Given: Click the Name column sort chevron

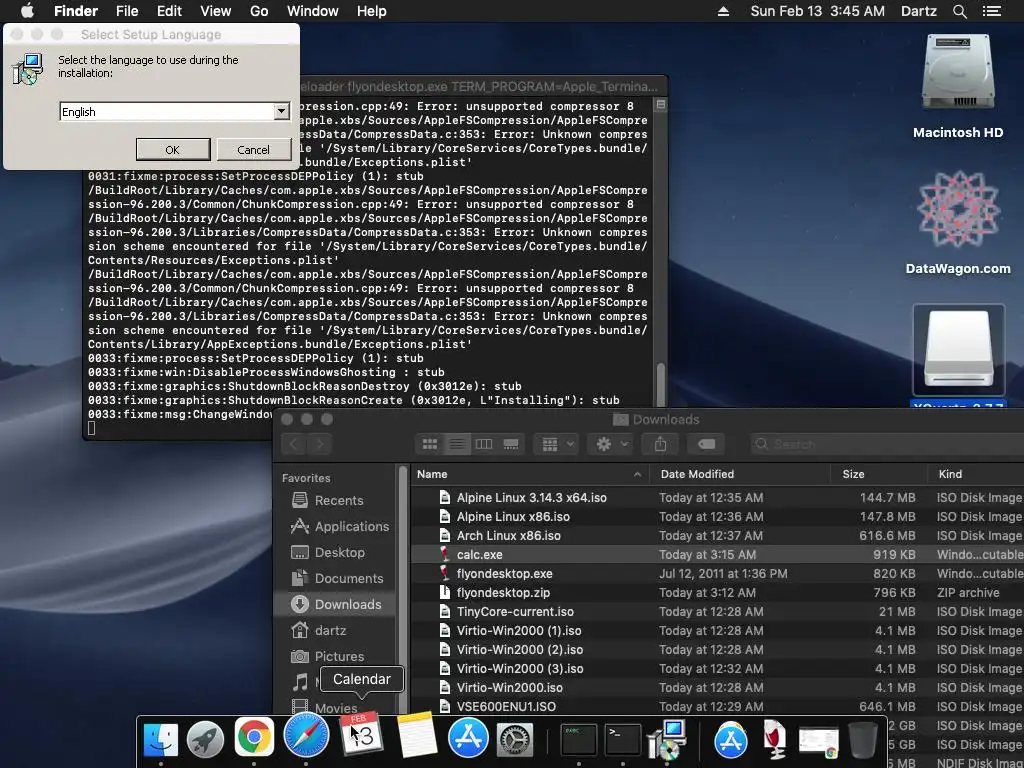Looking at the screenshot, I should pos(637,474).
